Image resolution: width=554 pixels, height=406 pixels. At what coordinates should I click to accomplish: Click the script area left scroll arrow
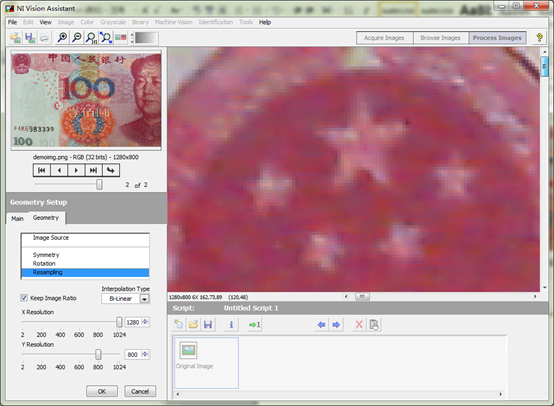[177, 394]
